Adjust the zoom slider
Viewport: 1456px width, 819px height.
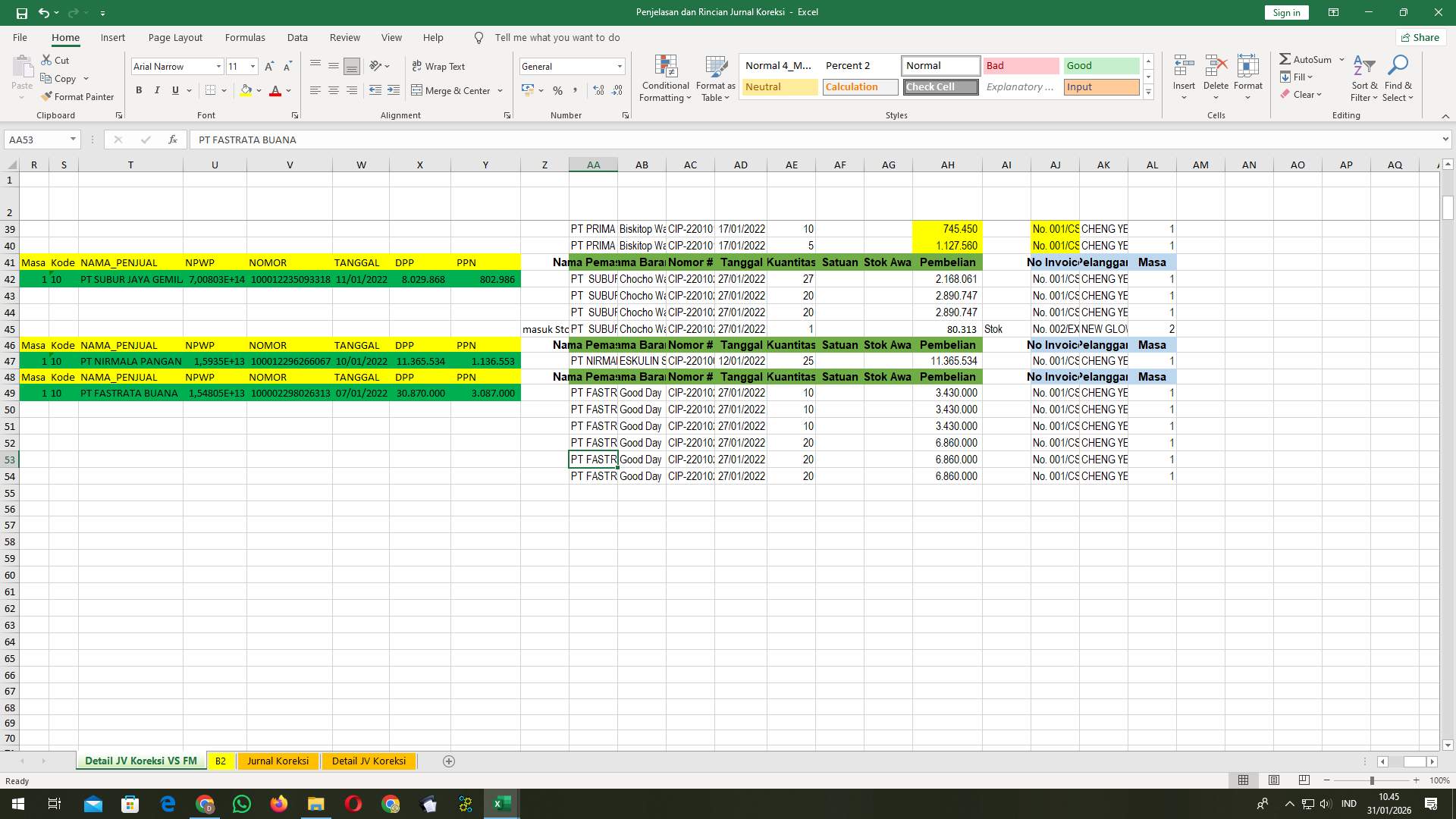pyautogui.click(x=1372, y=780)
